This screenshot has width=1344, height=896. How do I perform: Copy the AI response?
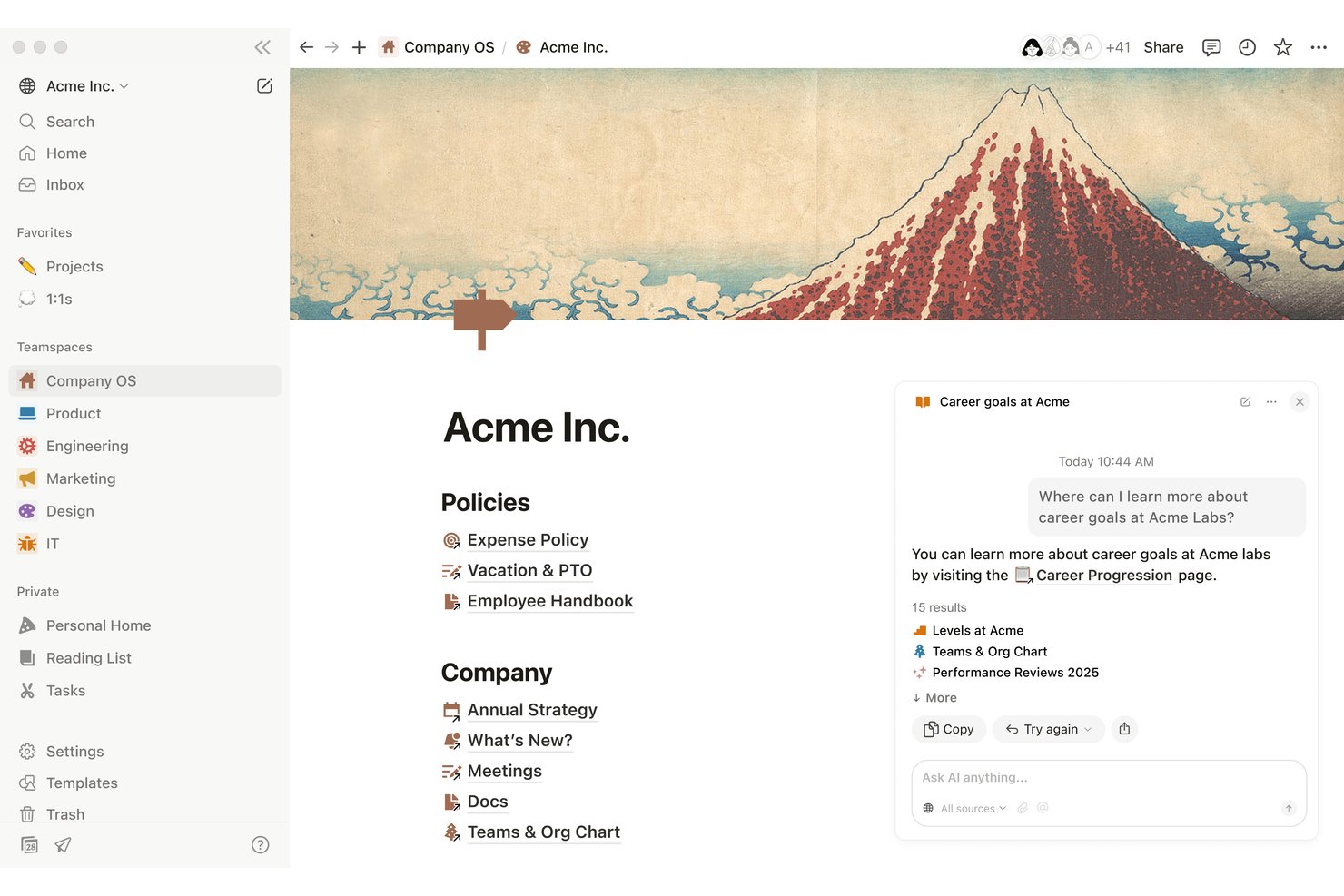[x=948, y=729]
